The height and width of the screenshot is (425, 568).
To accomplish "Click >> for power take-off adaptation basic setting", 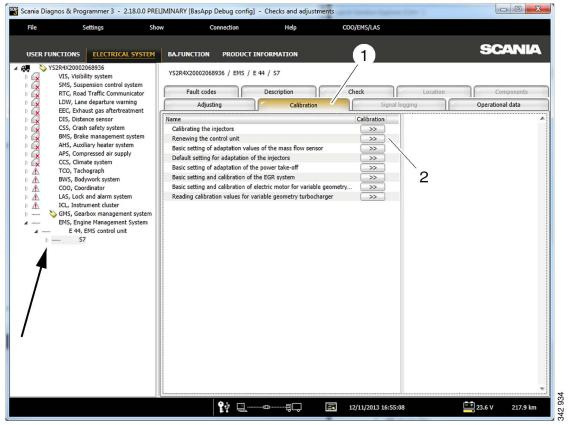I will coord(372,168).
